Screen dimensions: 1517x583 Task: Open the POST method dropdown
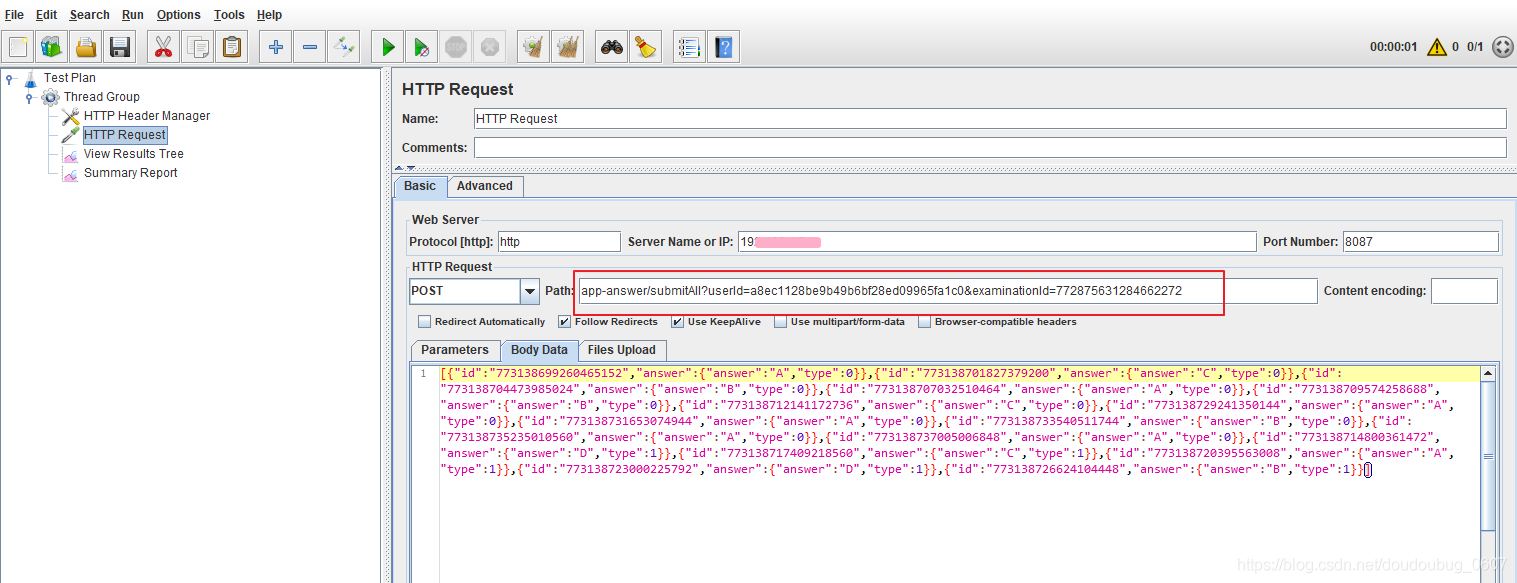coord(529,291)
